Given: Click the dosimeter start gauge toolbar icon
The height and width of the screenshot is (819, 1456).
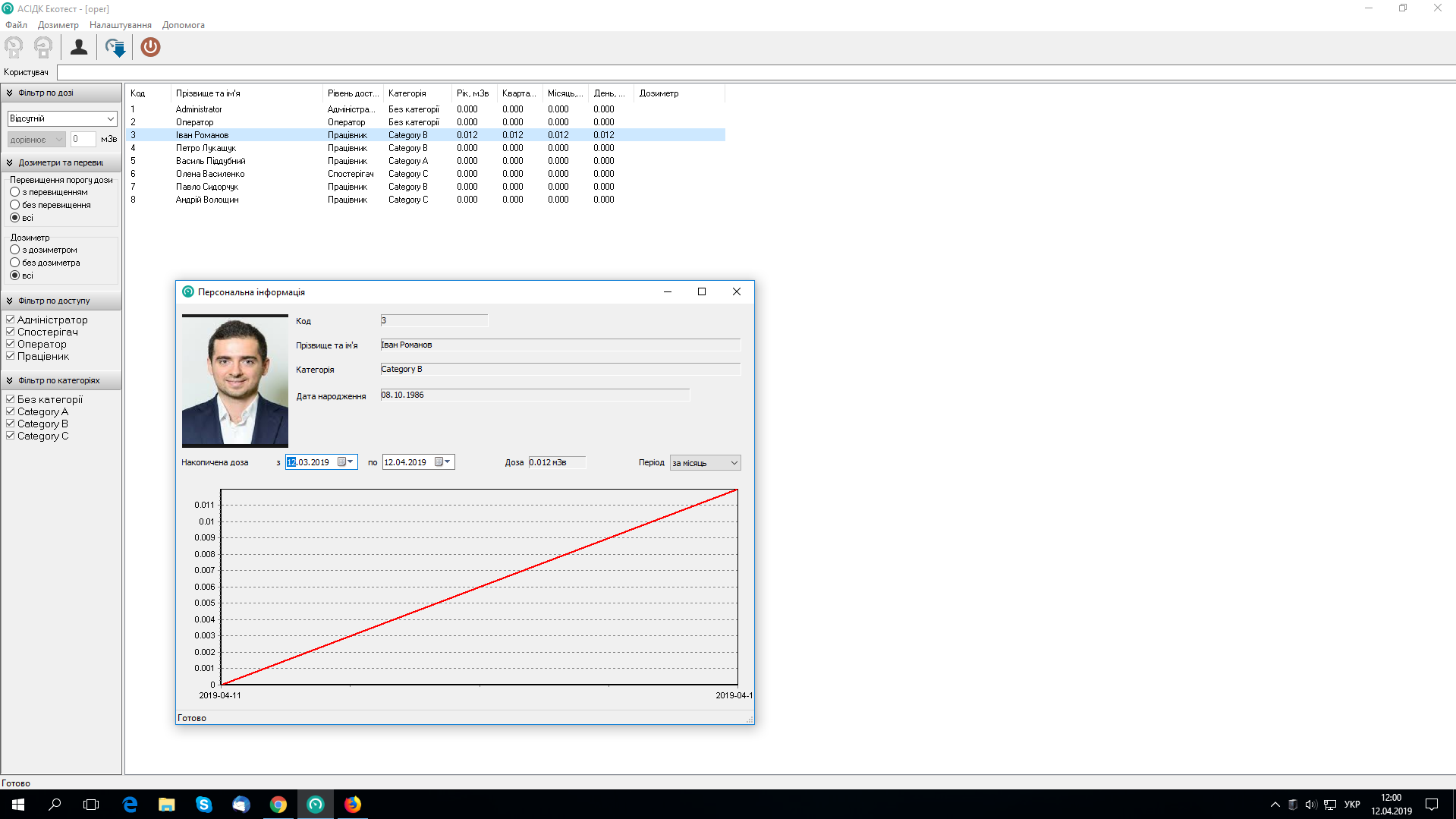Looking at the screenshot, I should tap(14, 48).
